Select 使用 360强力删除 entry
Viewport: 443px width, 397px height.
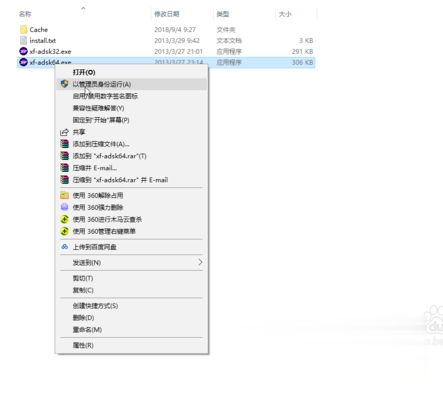click(132, 207)
